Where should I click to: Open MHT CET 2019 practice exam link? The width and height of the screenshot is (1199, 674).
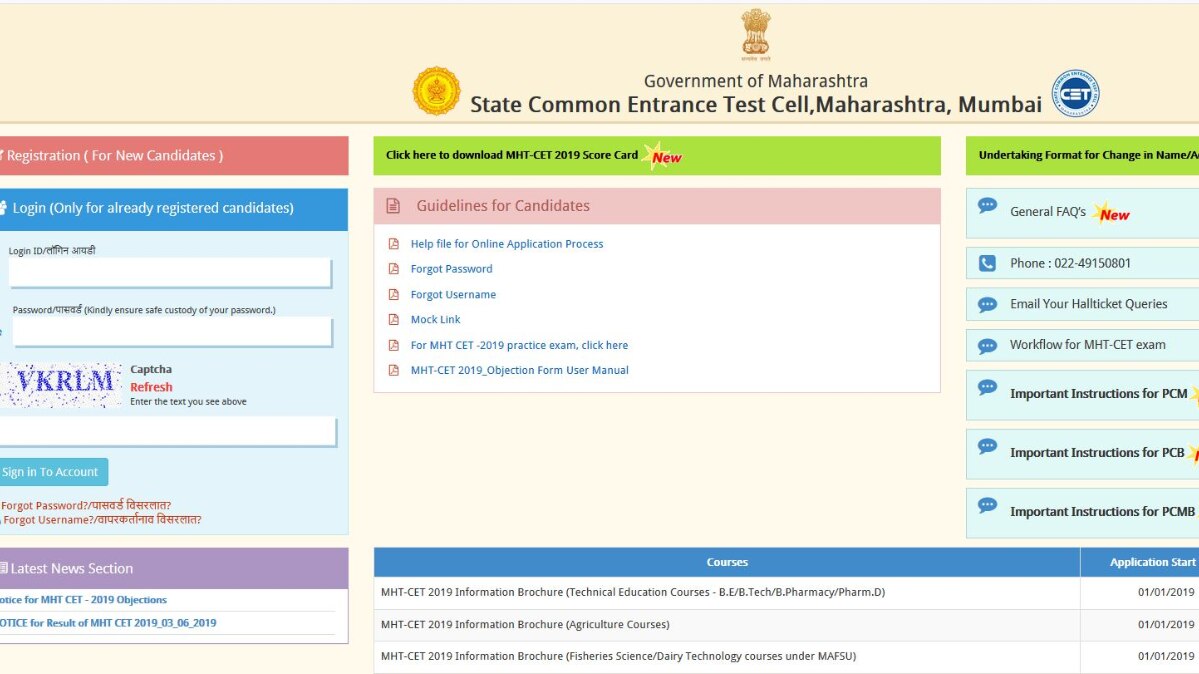519,345
